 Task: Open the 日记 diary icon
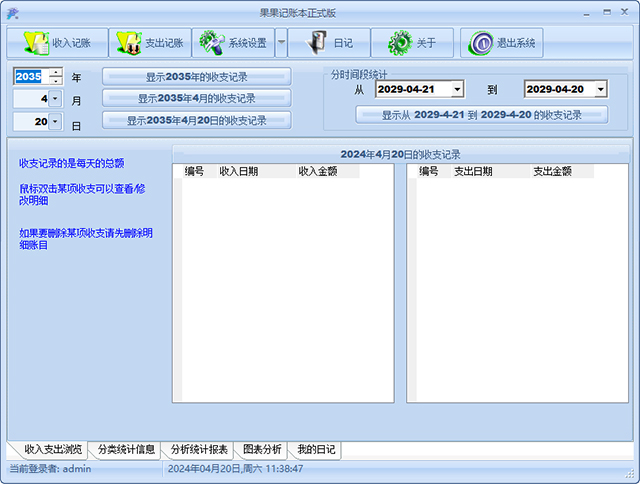[316, 43]
